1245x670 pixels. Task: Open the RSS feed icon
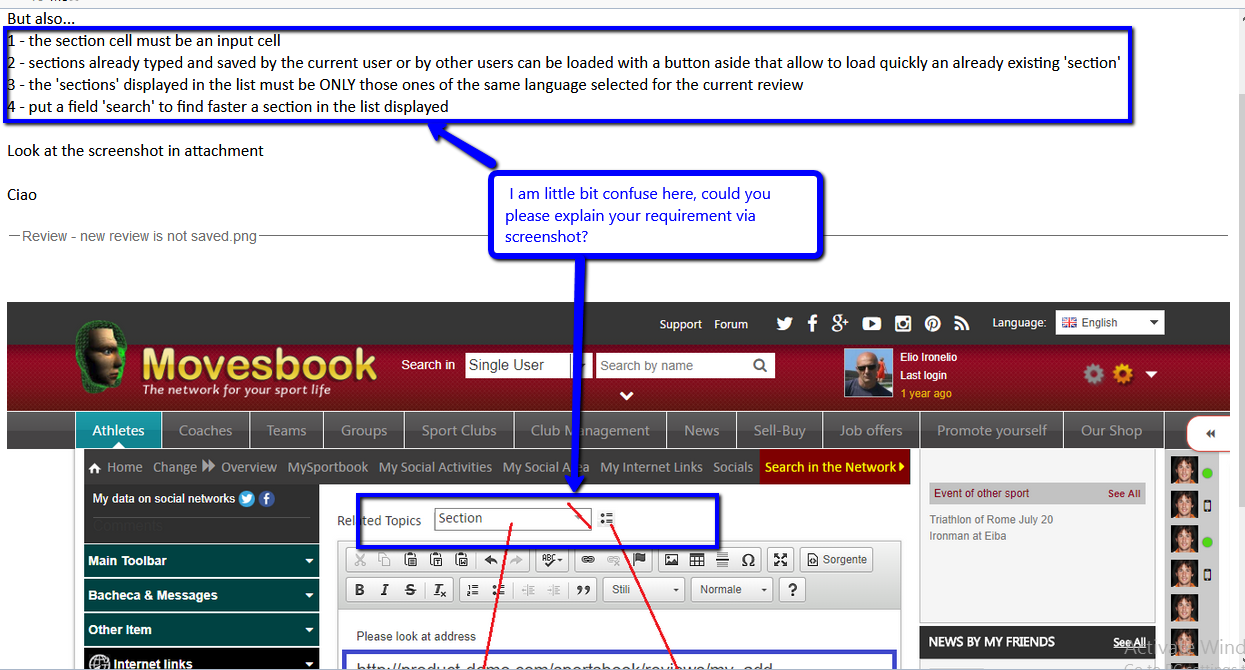(x=962, y=323)
